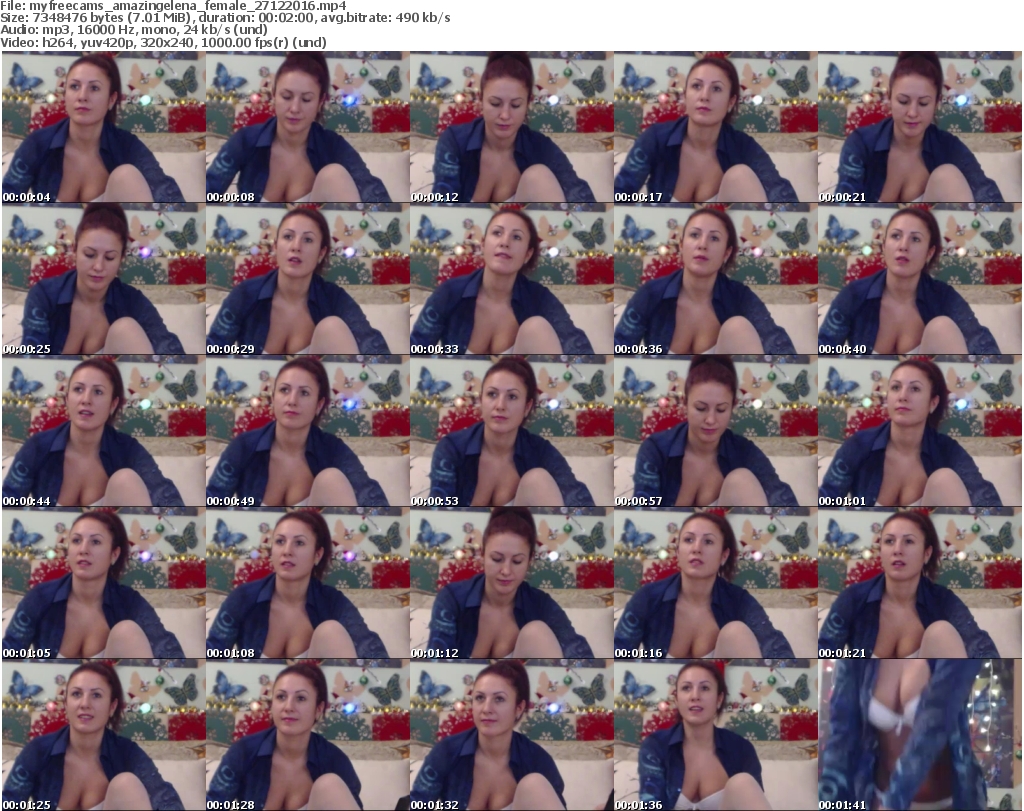Open the frame at 00:00:44
Screen dimensions: 1024x811
pyautogui.click(x=103, y=432)
